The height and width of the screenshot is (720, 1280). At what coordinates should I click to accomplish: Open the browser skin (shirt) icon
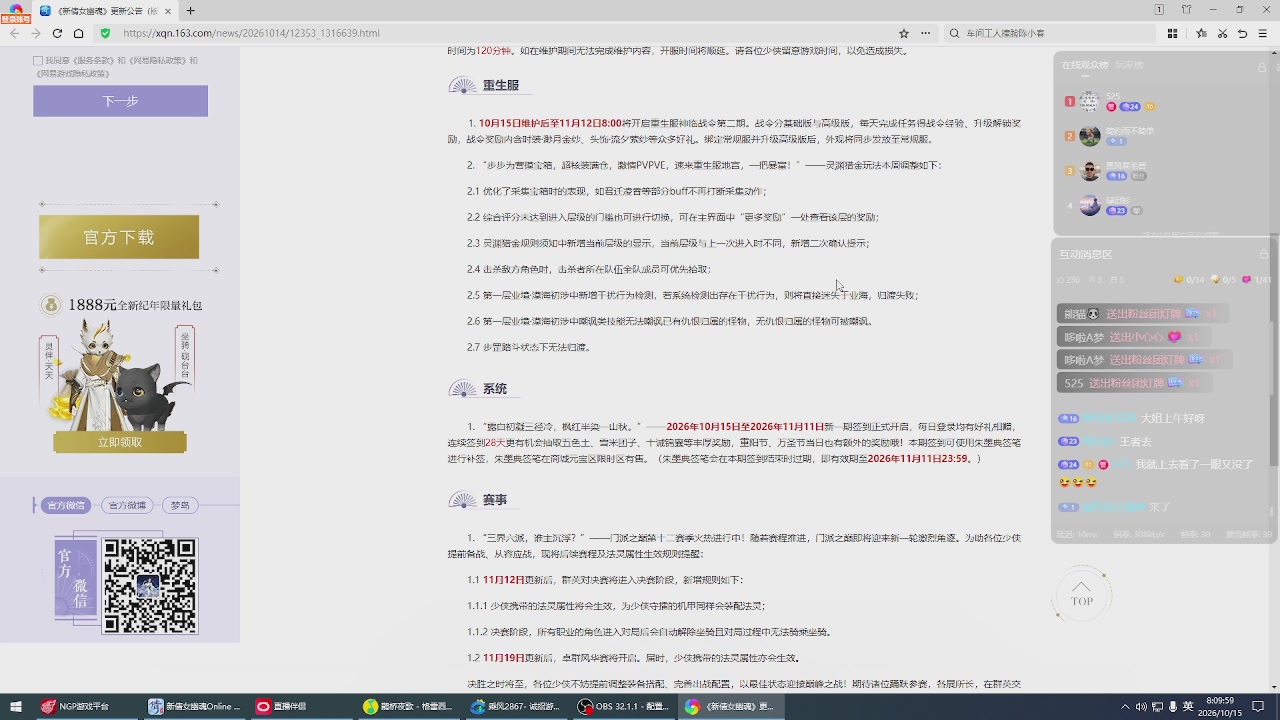coord(1187,10)
